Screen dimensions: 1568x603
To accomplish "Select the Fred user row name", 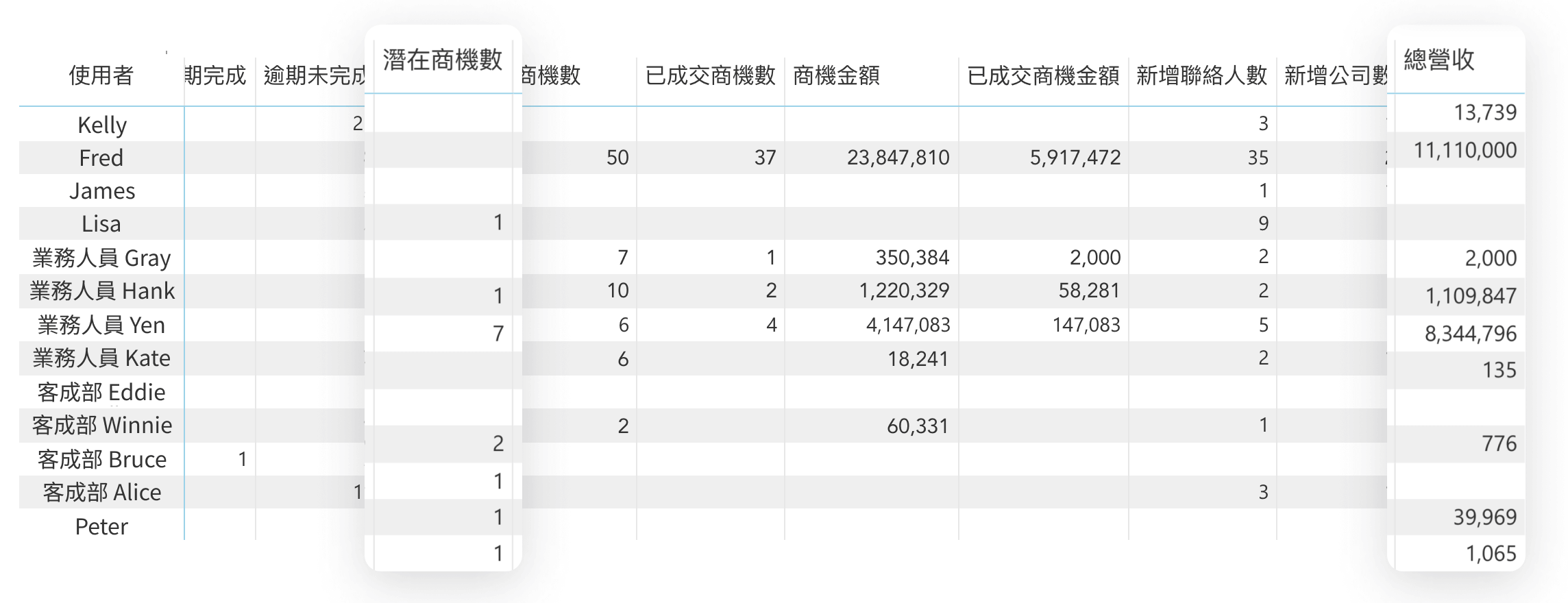I will point(101,158).
